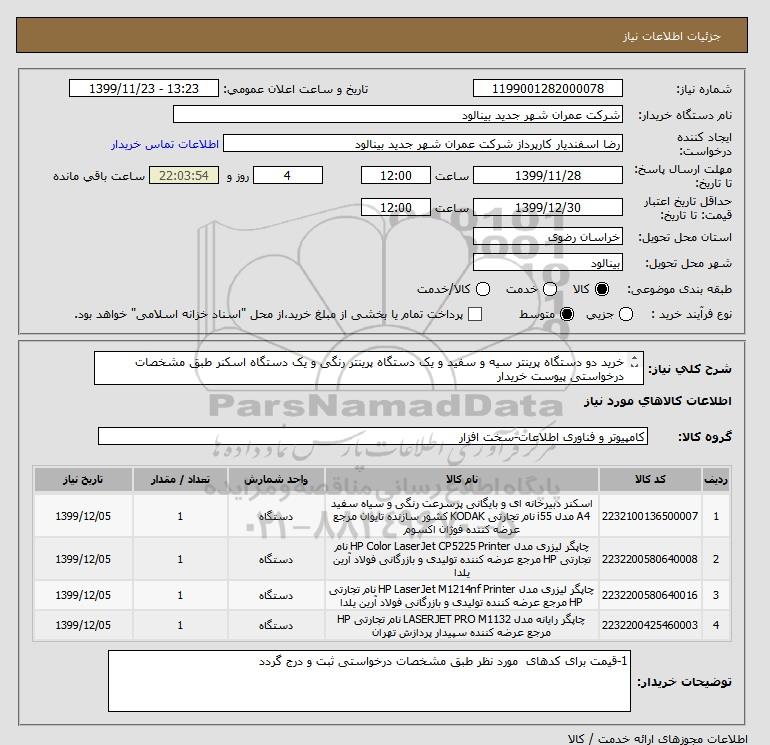Viewport: 770px width, 745px height.
Task: Click product code 2232200580640016
Action: click(x=650, y=595)
